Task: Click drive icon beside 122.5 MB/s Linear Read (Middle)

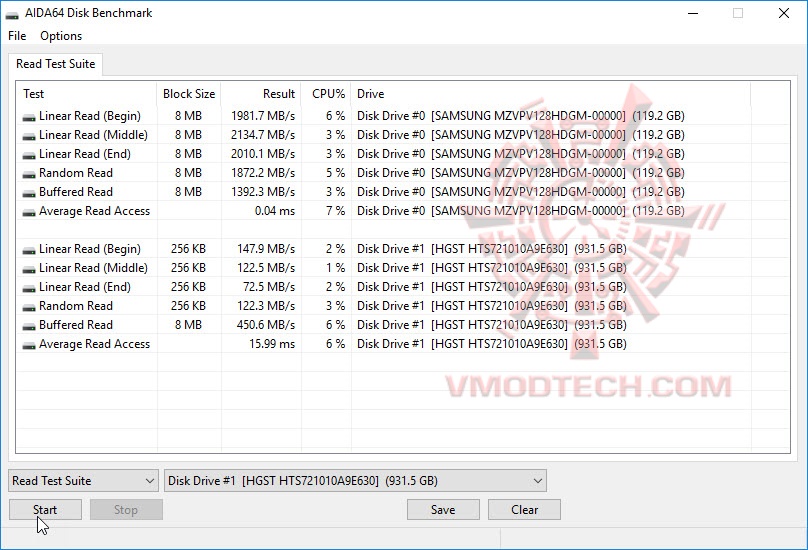Action: click(29, 269)
